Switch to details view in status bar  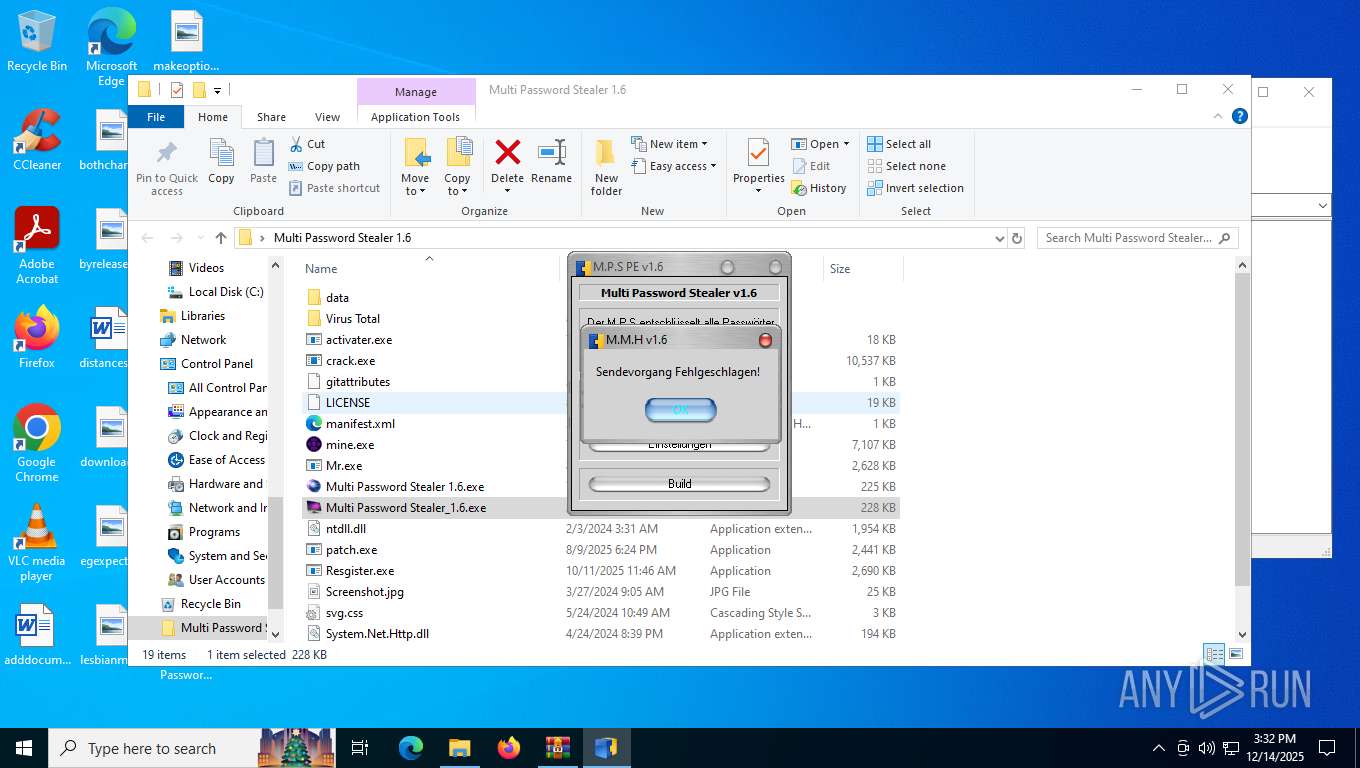click(x=1214, y=654)
